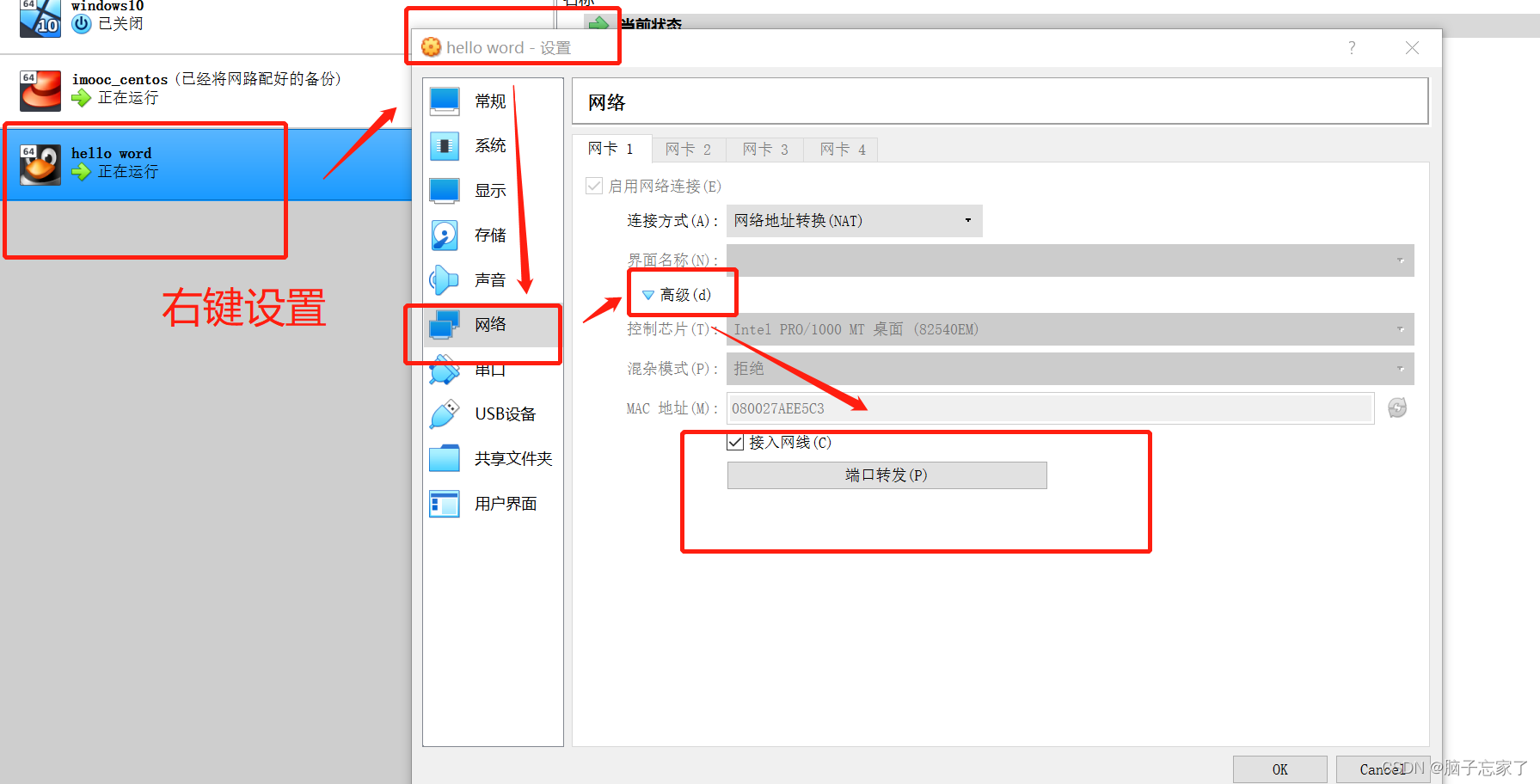Open the 用户界面 window layout icon
This screenshot has height=784, width=1540.
point(445,504)
